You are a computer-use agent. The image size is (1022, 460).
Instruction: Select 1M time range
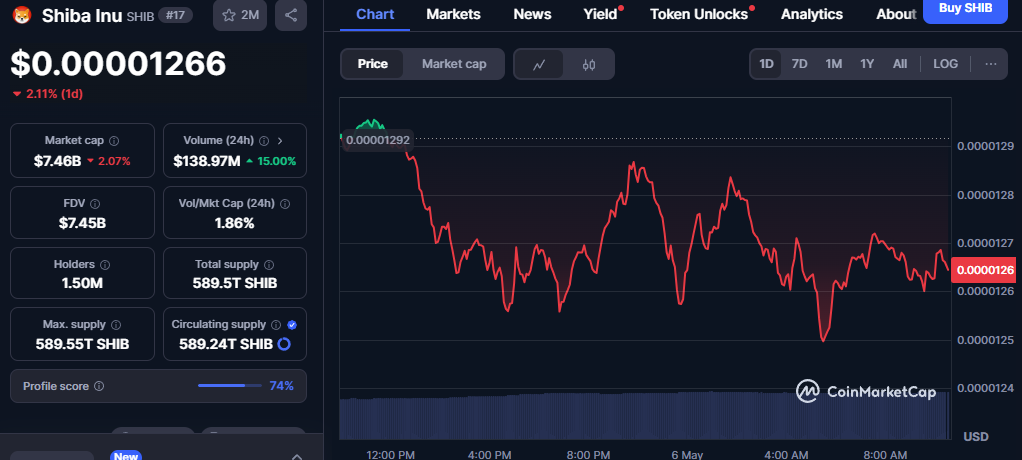pos(834,64)
